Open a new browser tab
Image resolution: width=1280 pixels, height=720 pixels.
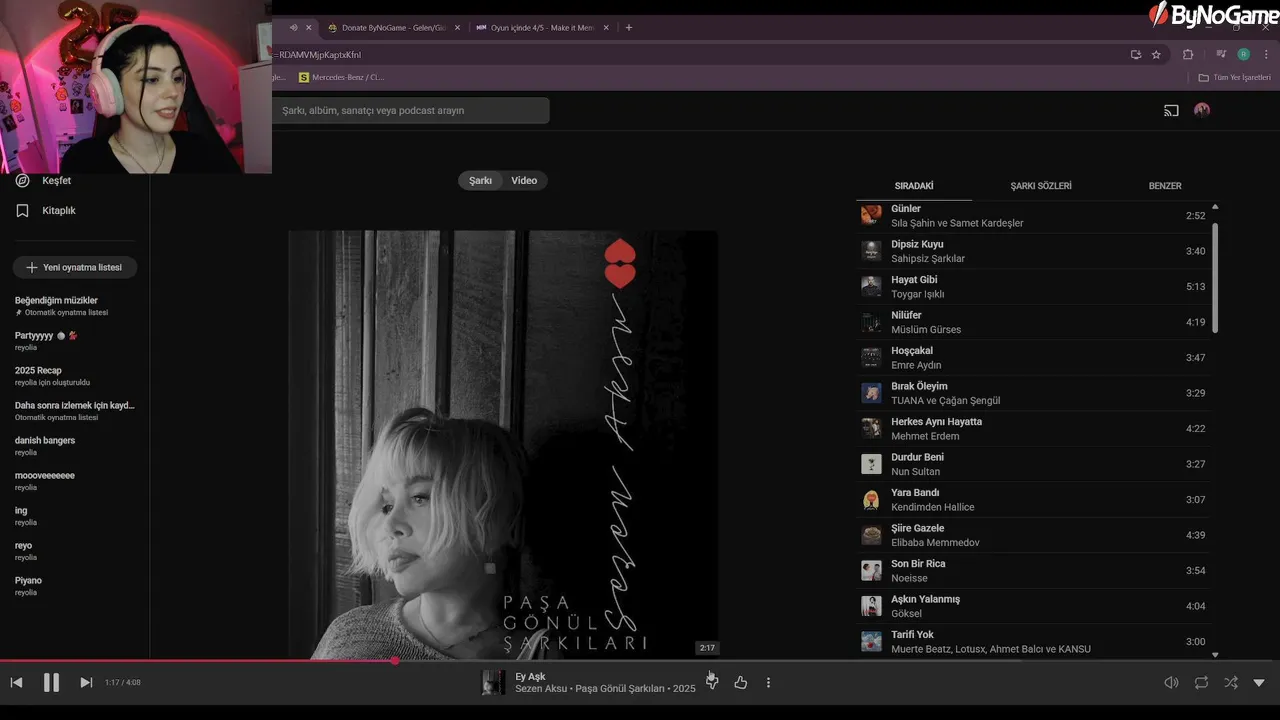click(628, 28)
